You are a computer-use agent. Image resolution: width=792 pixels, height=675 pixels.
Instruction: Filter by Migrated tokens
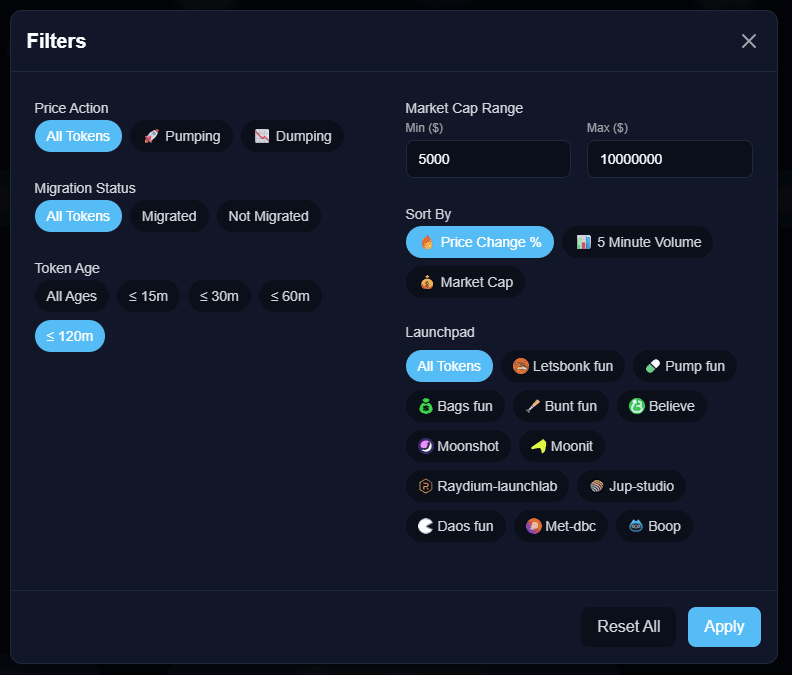169,216
